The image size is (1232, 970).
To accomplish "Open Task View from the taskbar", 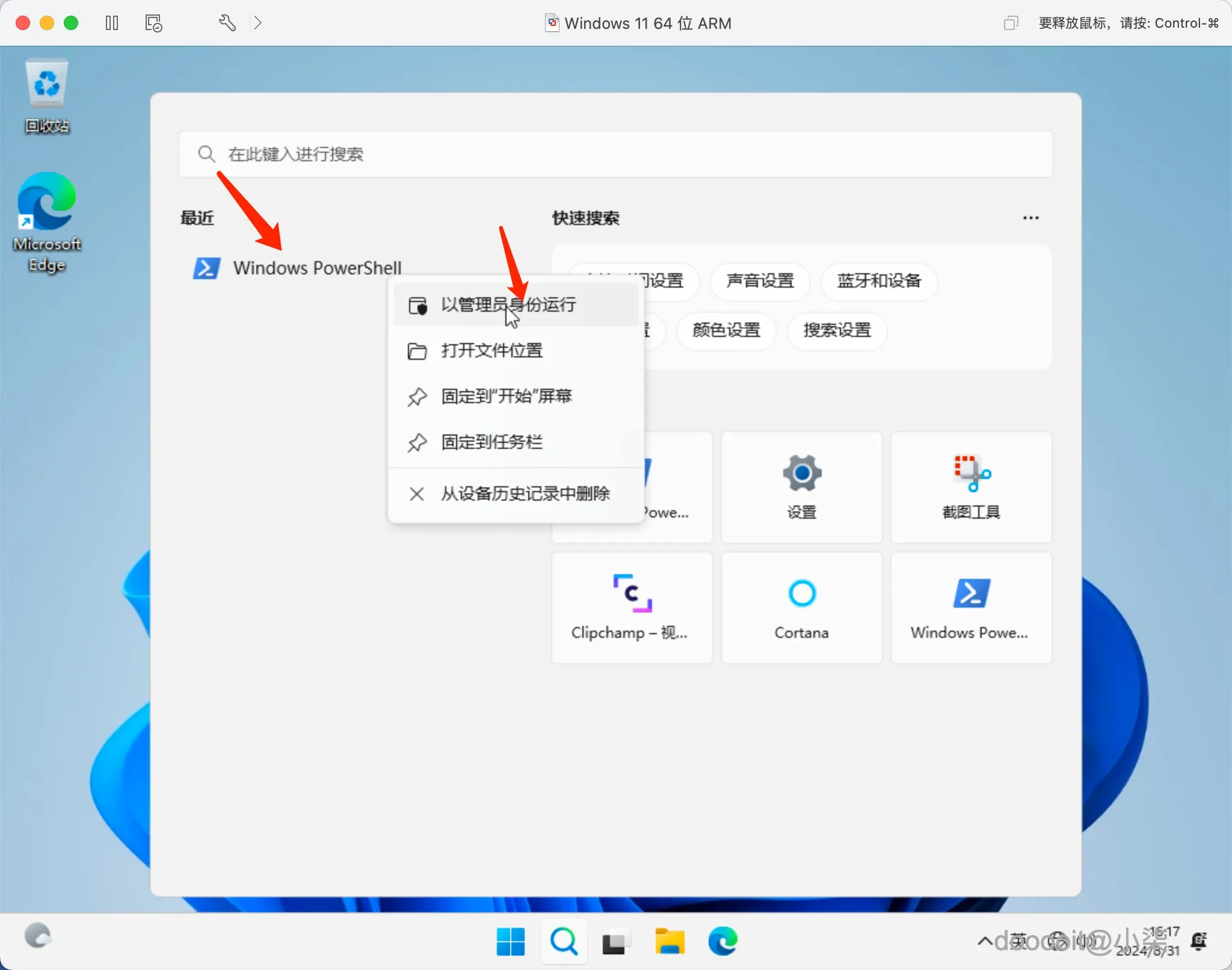I will tap(615, 942).
